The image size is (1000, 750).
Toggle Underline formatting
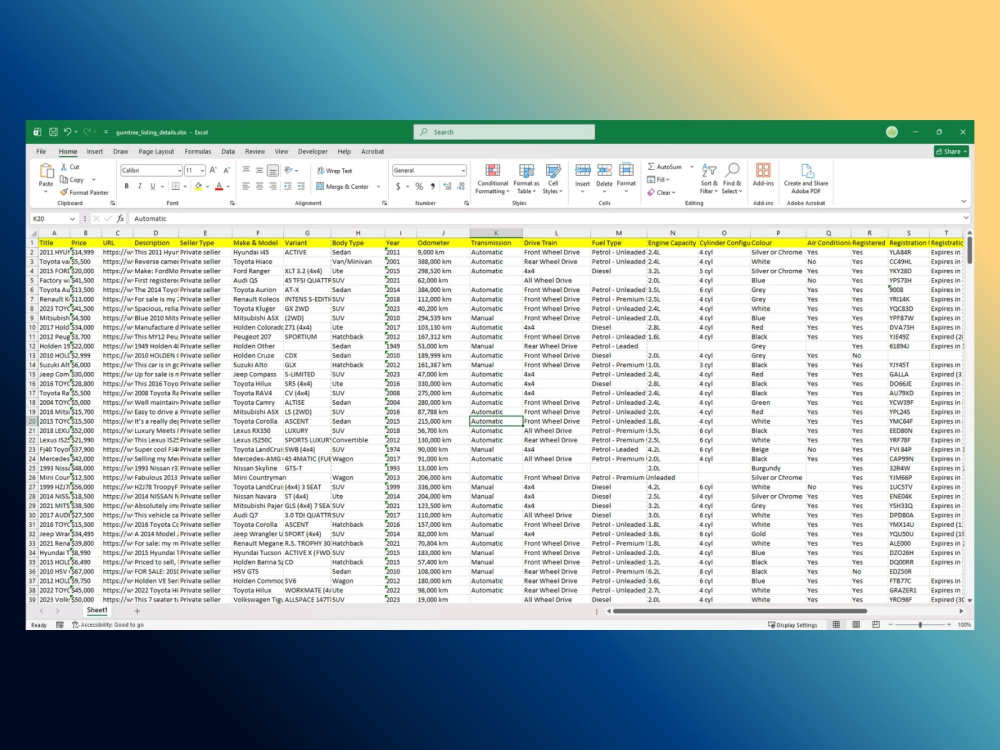coord(152,186)
